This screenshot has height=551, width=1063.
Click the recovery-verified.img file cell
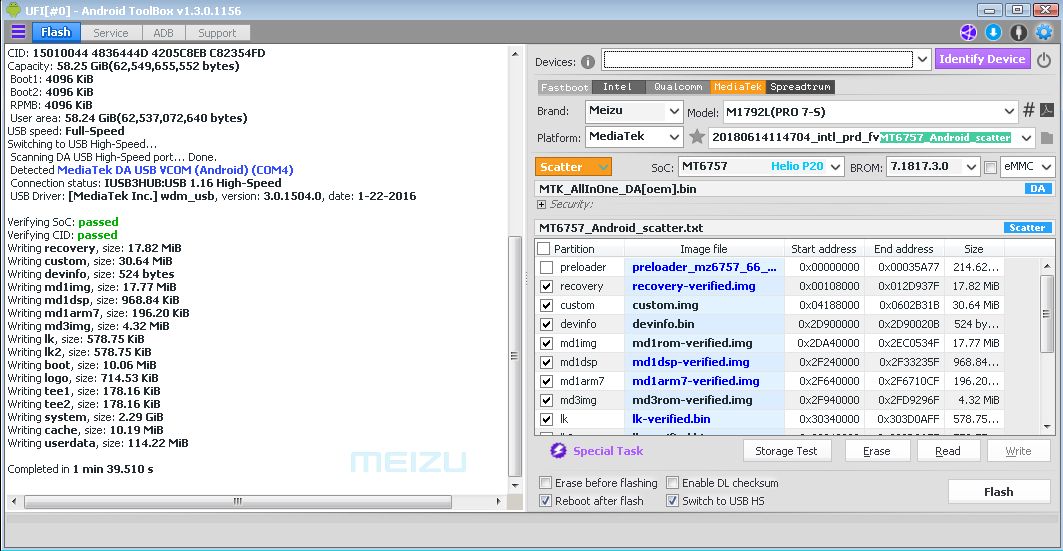tap(704, 286)
